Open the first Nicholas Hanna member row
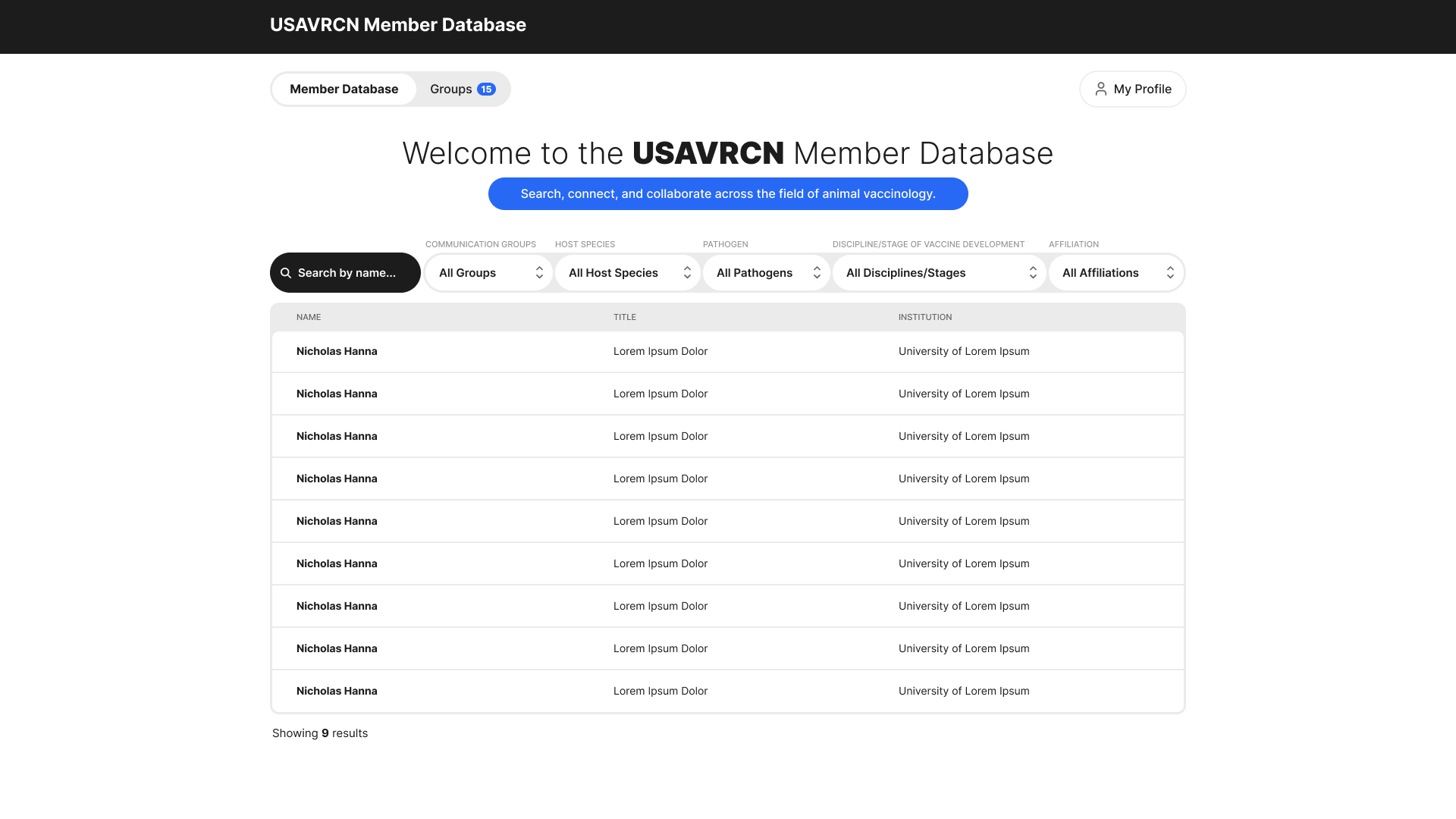Screen dimensions: 1456x819 coord(337,351)
